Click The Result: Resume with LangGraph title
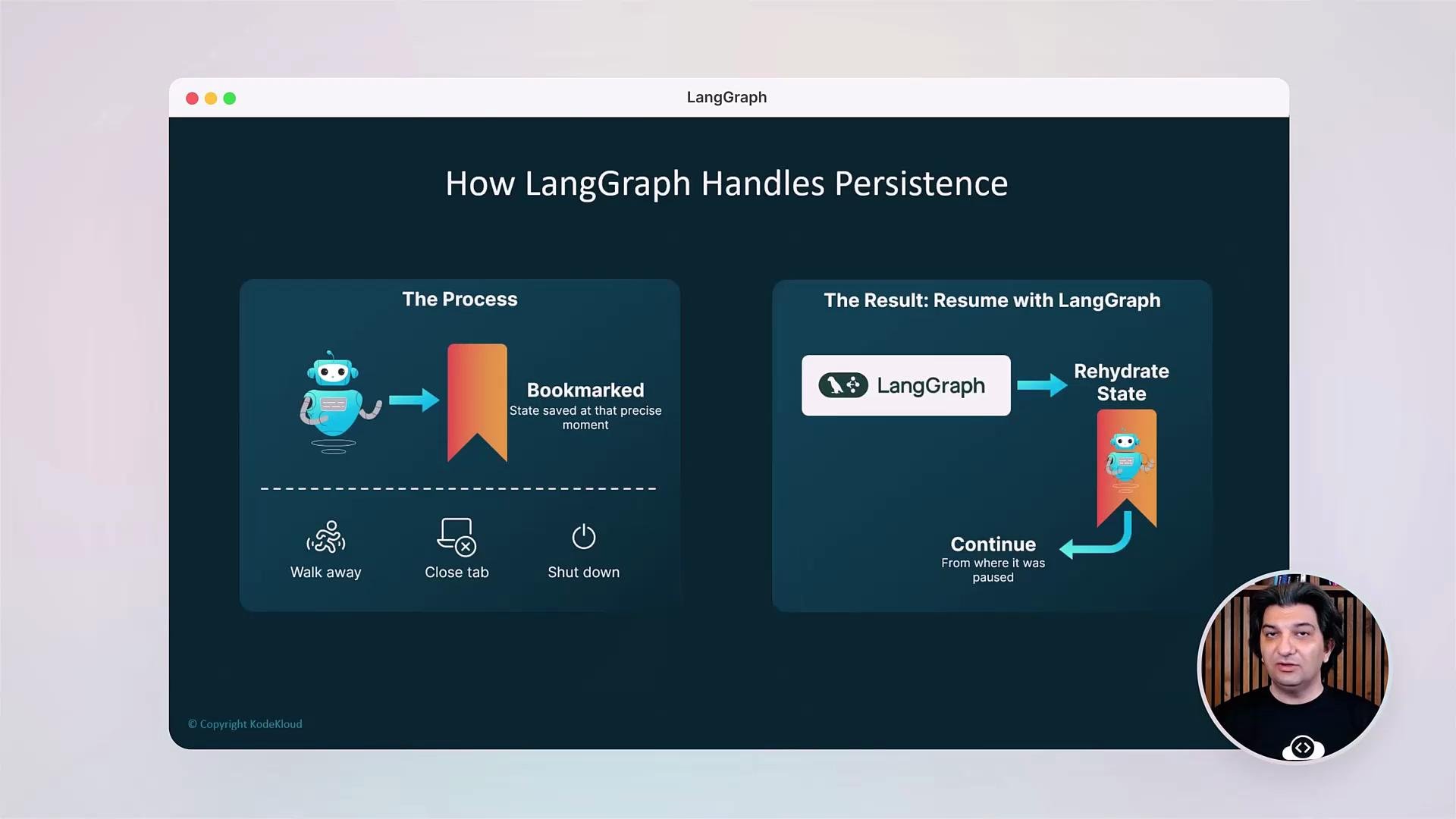The height and width of the screenshot is (819, 1456). tap(992, 300)
